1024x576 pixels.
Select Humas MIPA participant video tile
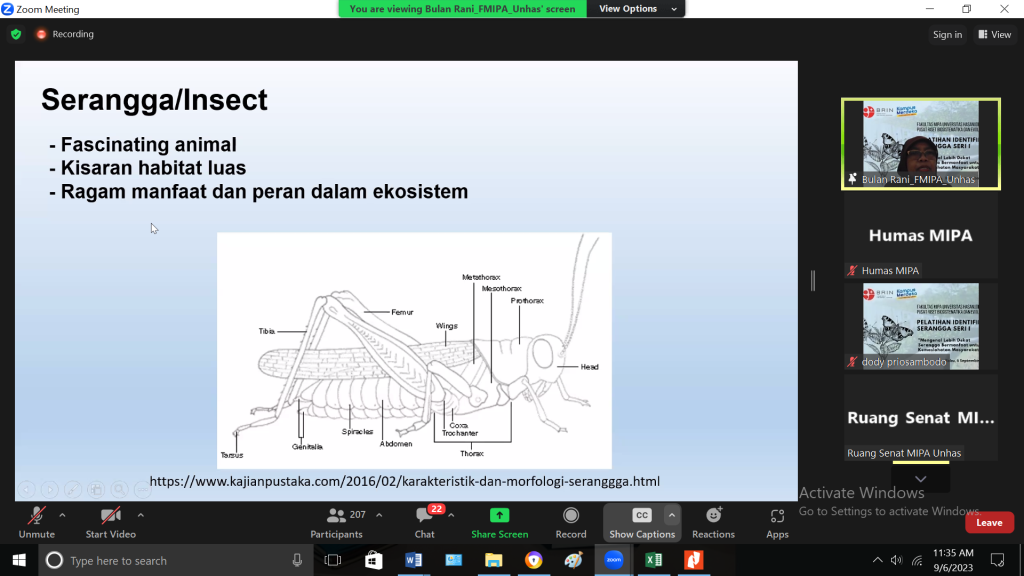(920, 236)
